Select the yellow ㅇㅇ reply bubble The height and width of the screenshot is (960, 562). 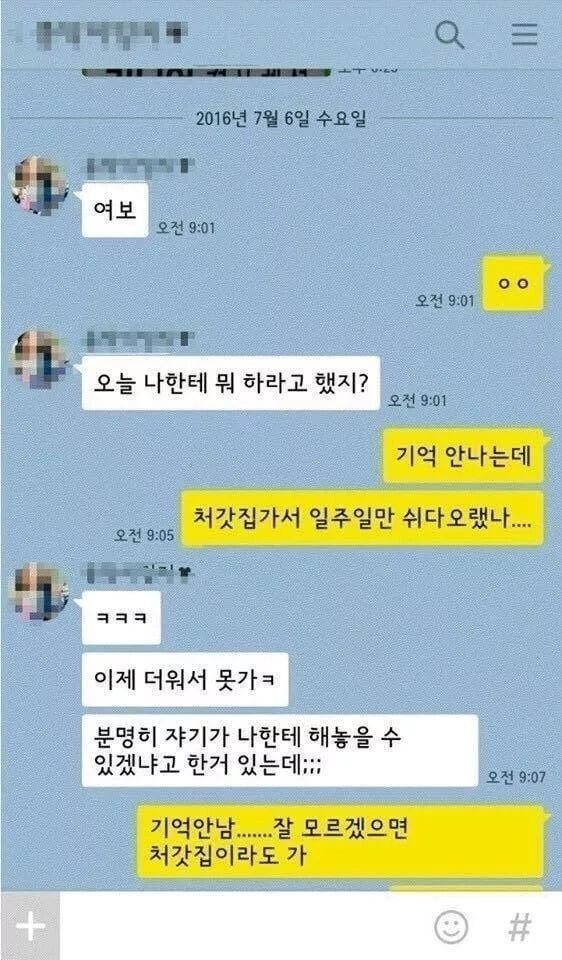[x=513, y=283]
